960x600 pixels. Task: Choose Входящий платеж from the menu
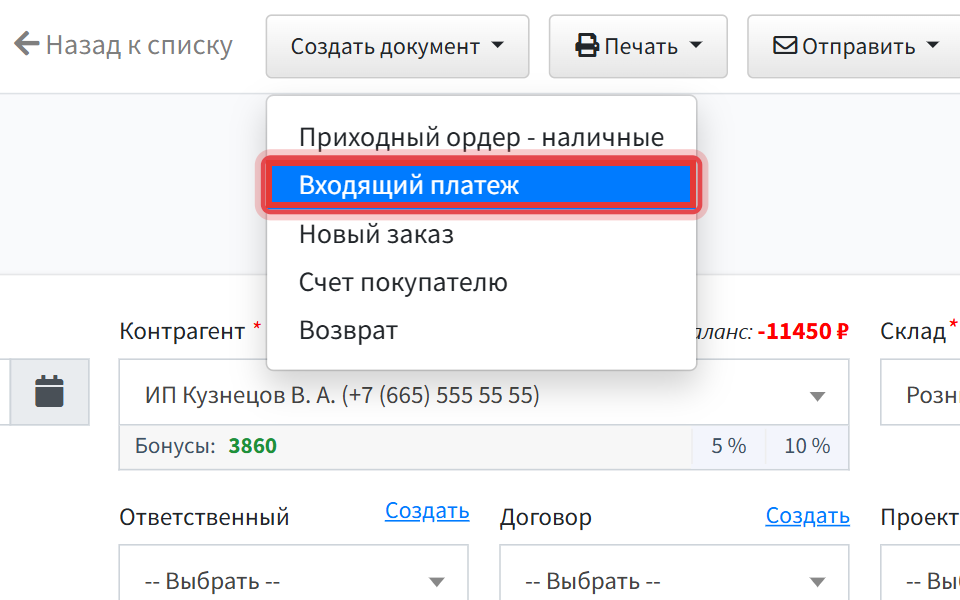(481, 185)
